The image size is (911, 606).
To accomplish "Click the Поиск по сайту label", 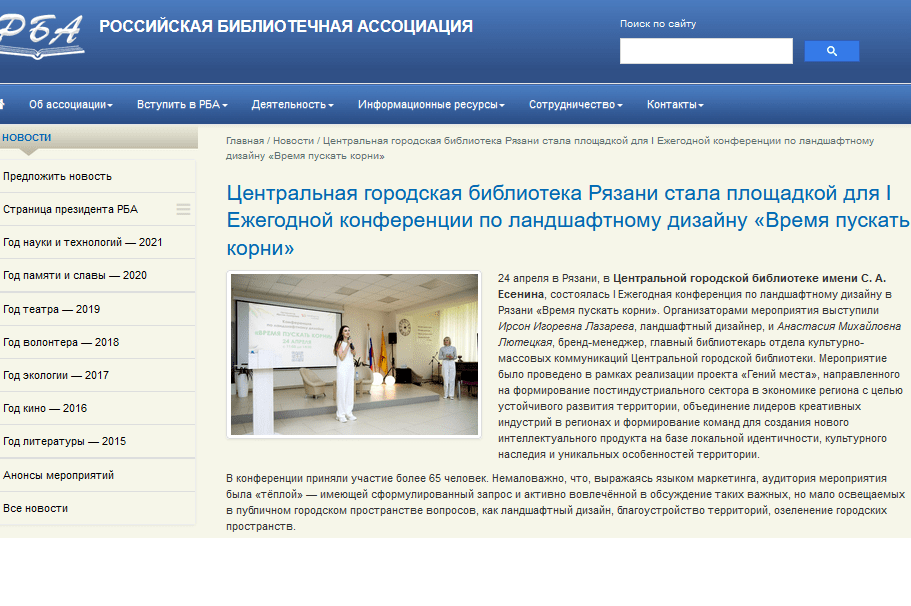I will [658, 24].
